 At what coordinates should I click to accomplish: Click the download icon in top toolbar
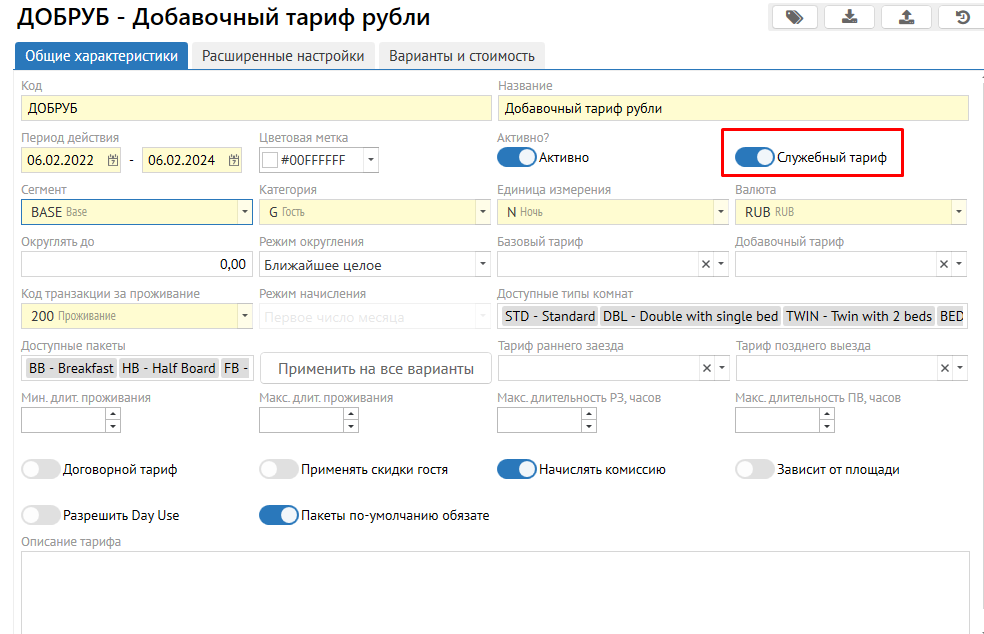(850, 17)
